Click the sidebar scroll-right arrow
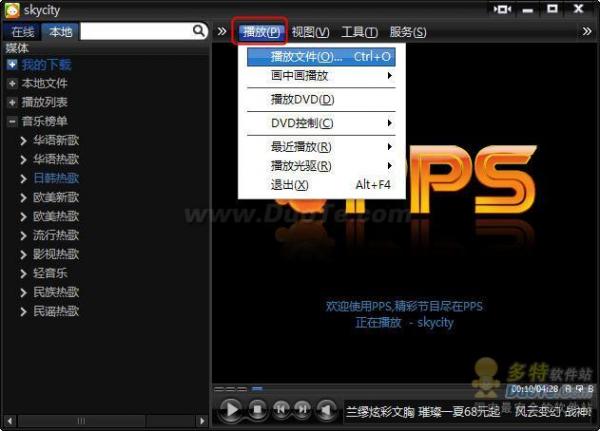Viewport: 600px width, 431px height. (202, 421)
